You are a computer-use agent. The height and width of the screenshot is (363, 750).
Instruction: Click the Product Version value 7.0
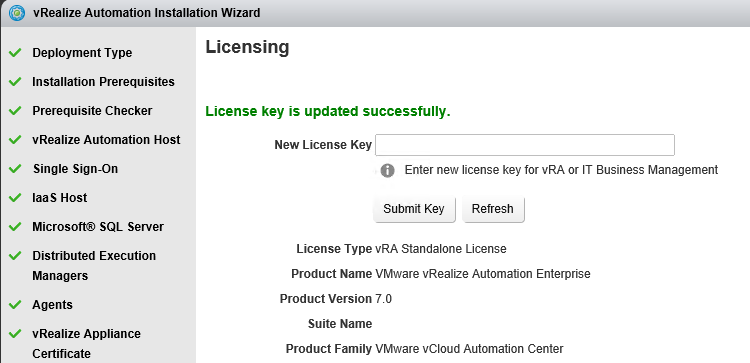point(384,299)
